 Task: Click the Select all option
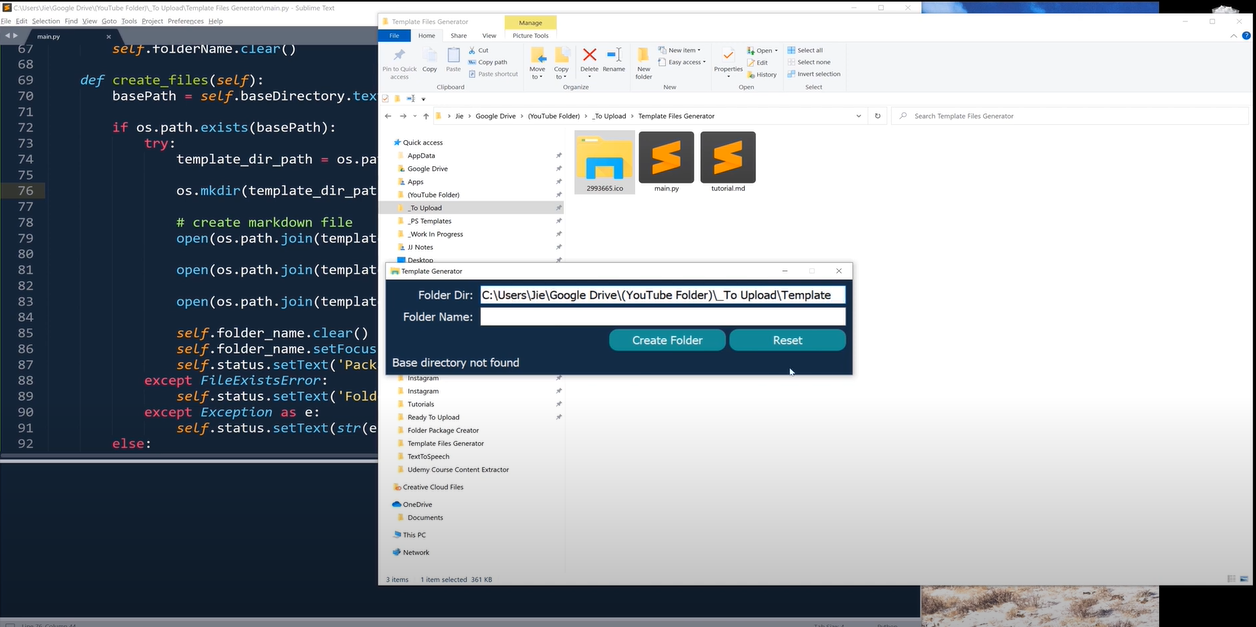tap(805, 50)
